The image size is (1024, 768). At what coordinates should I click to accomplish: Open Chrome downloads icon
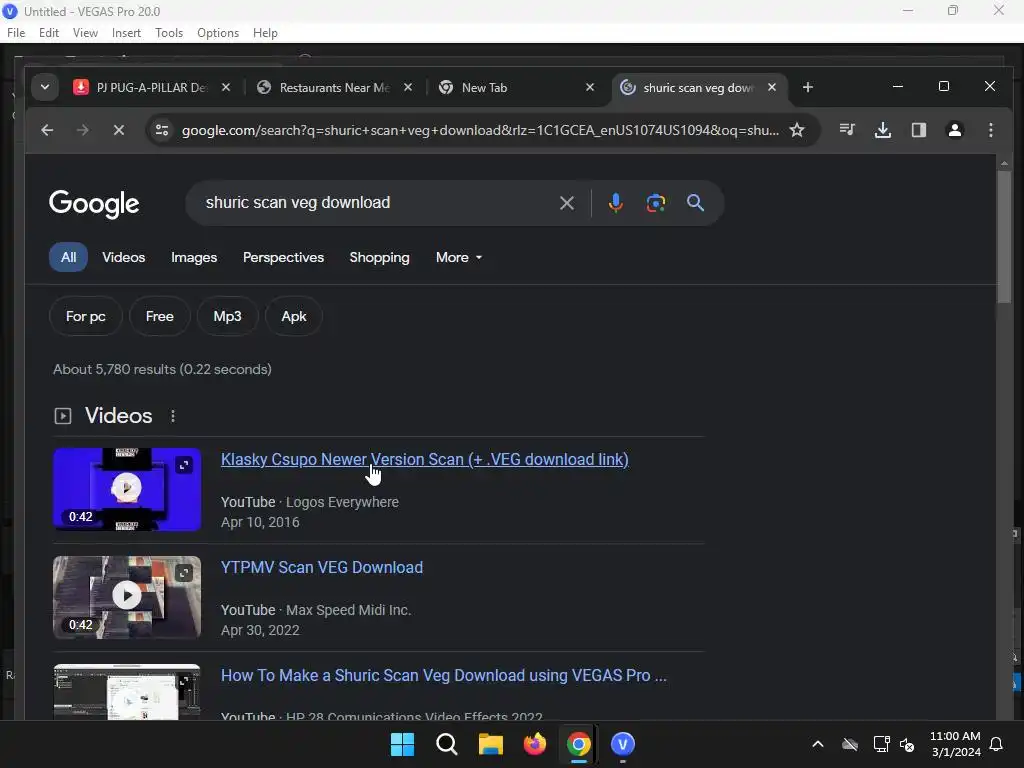pyautogui.click(x=883, y=130)
